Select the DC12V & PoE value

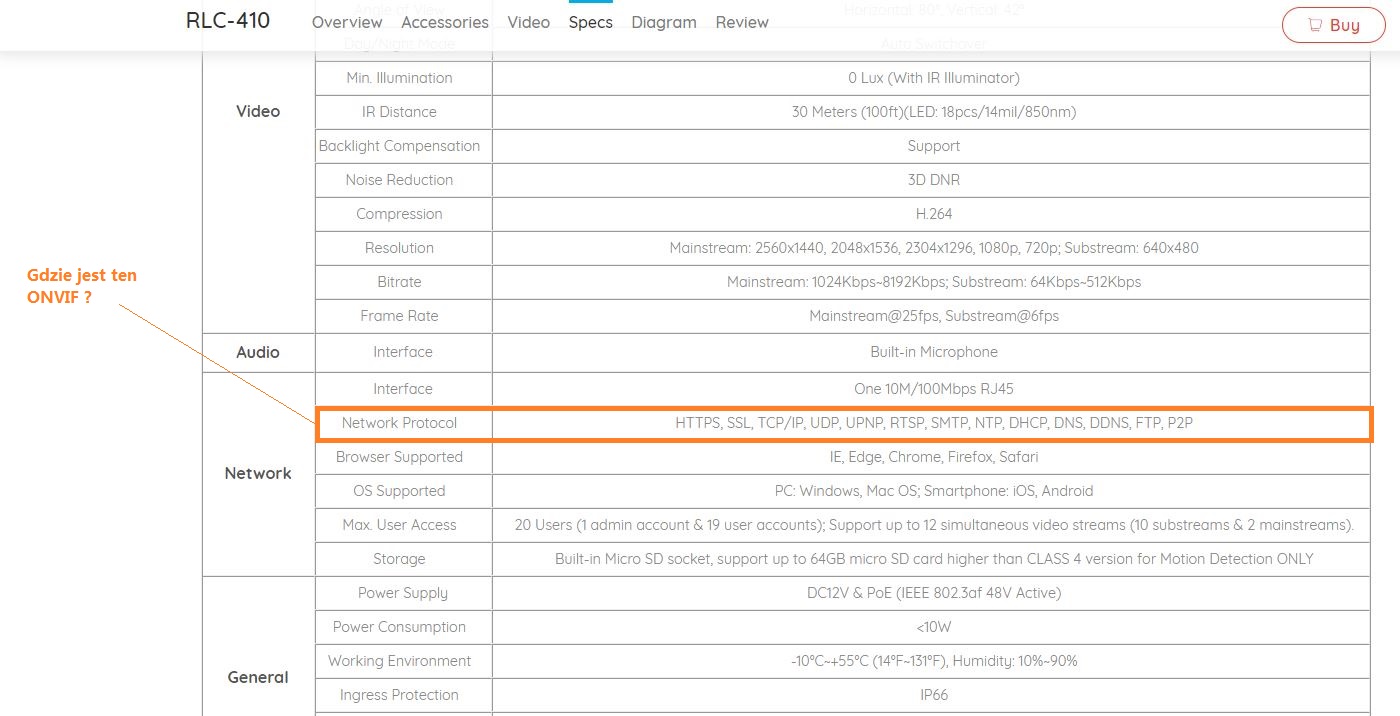(934, 593)
